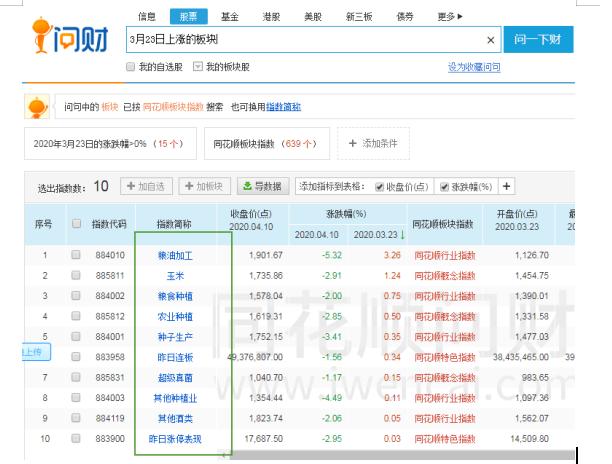Switch to the 美股 tab
This screenshot has height=464, width=612.
point(313,16)
